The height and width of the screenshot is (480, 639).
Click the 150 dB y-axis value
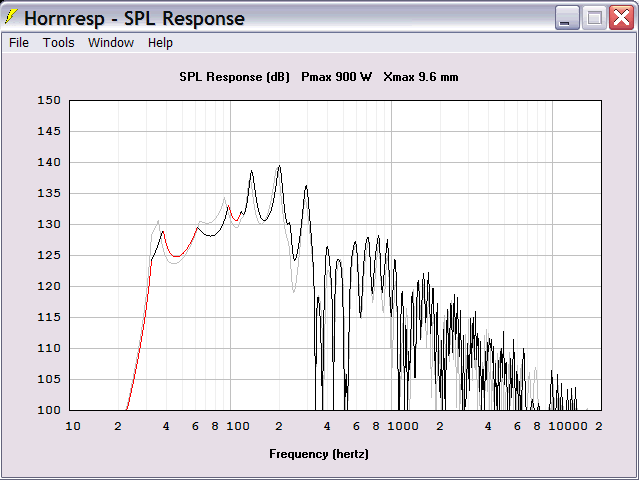click(x=49, y=100)
